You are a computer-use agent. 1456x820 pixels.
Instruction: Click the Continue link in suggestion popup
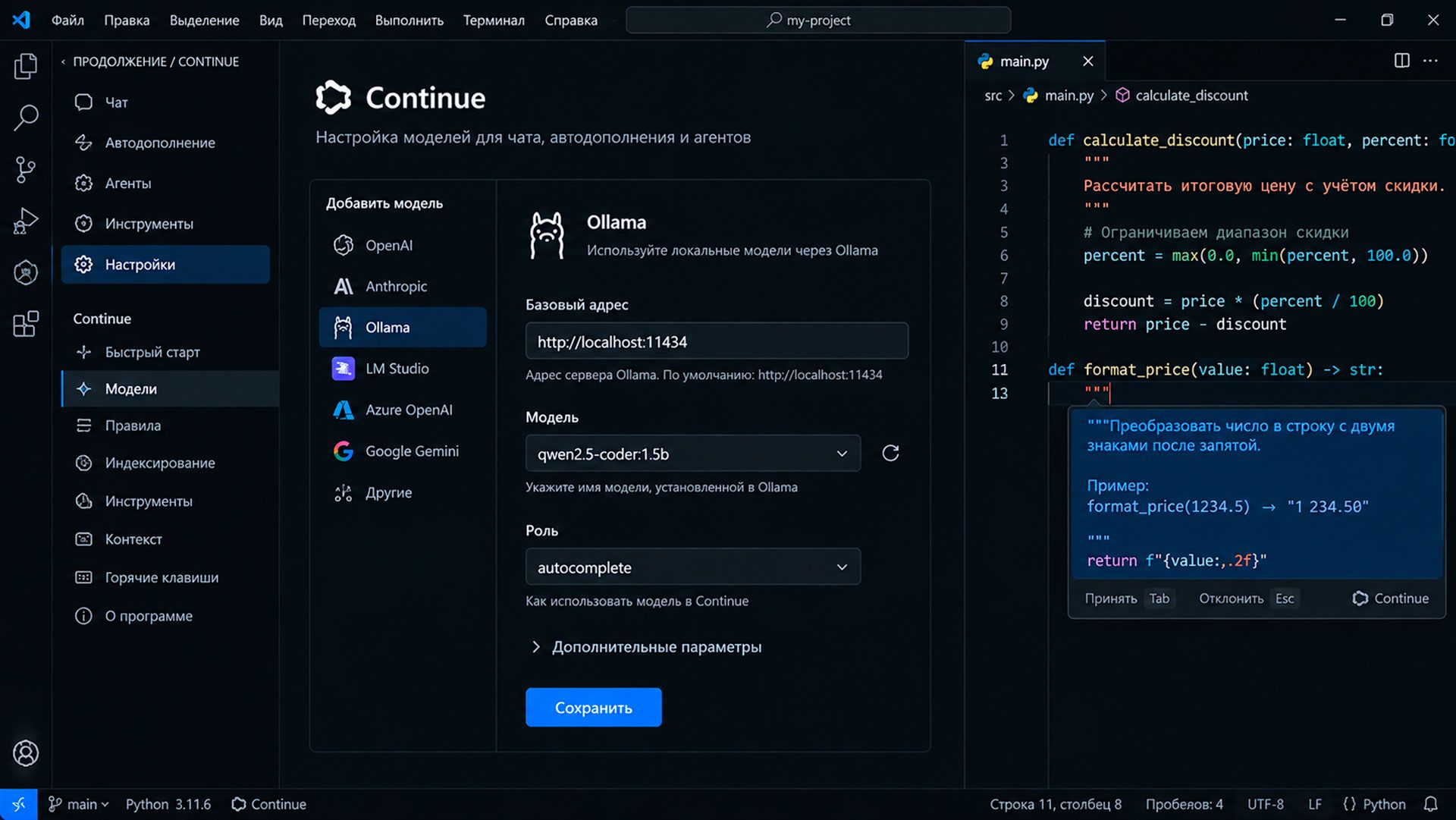1390,599
